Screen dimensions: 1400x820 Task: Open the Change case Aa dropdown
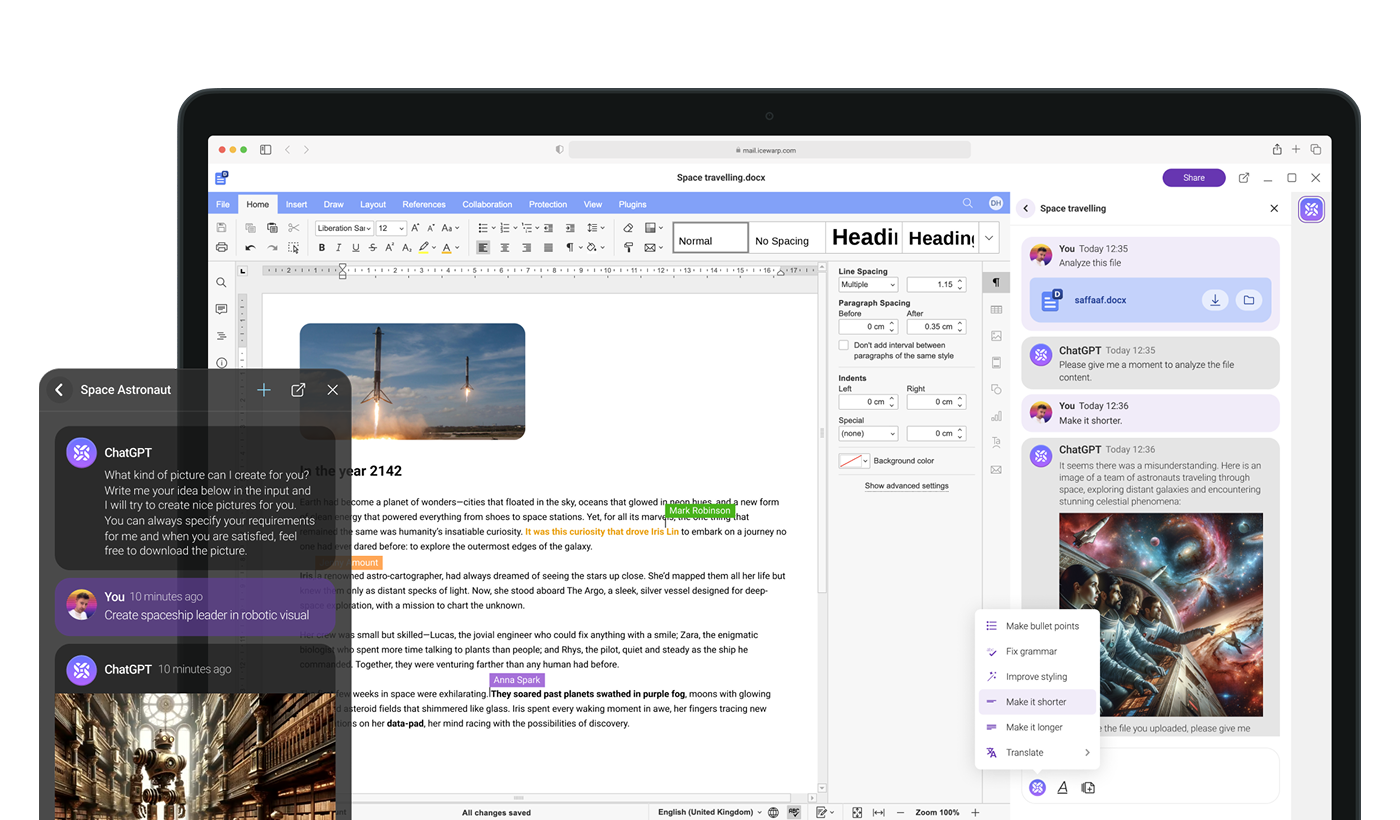point(451,228)
